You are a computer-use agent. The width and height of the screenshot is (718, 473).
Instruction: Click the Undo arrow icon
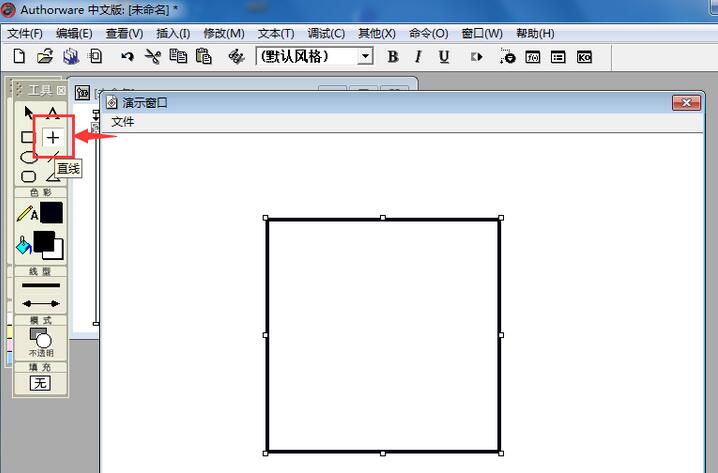point(127,57)
